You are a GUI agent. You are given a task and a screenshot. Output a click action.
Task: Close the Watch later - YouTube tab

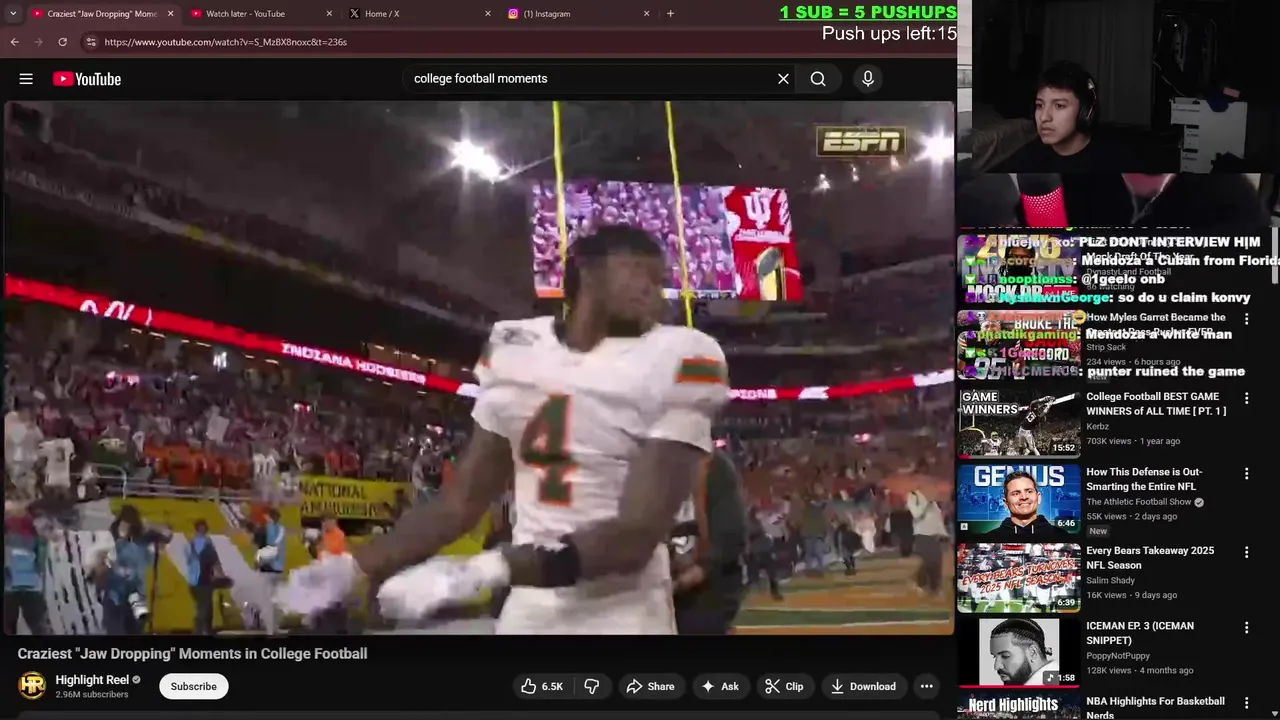329,14
